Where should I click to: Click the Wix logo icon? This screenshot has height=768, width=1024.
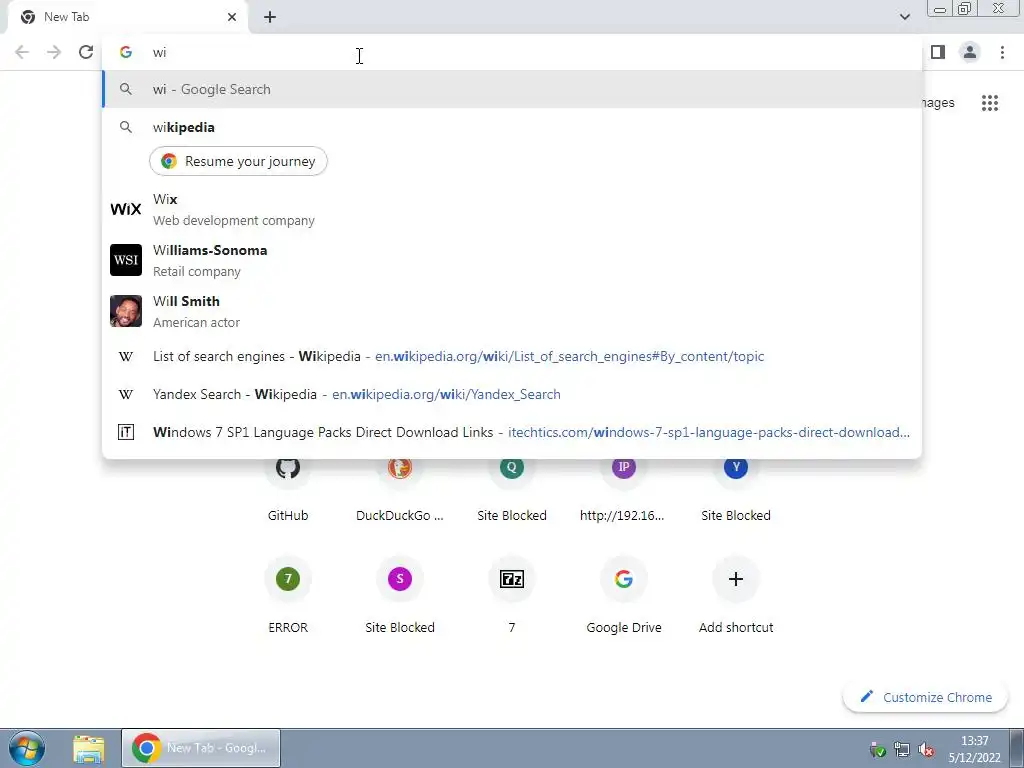coord(125,210)
